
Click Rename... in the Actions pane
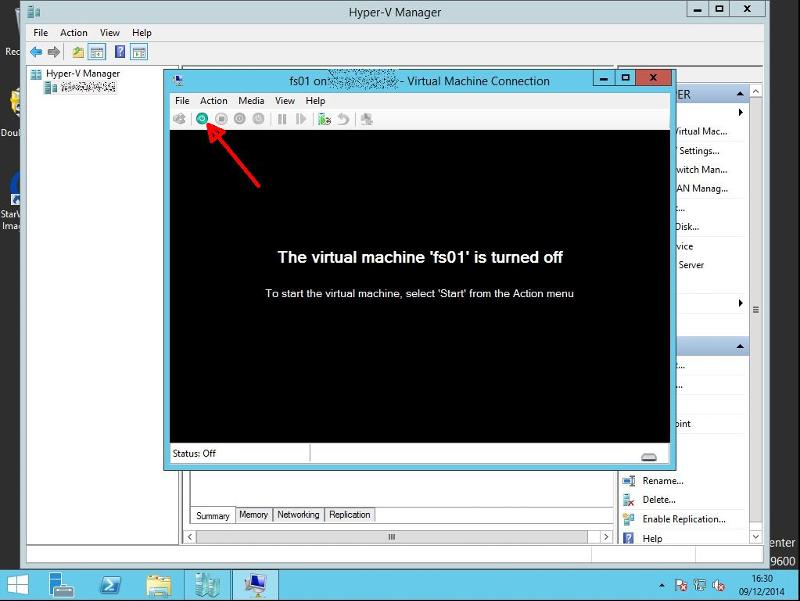[x=663, y=481]
